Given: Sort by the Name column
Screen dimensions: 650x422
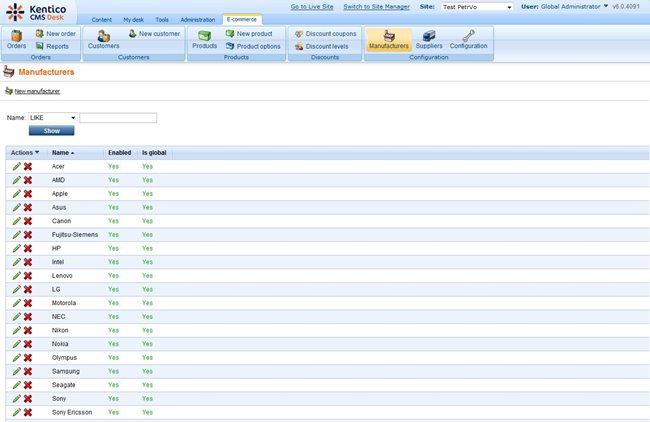Looking at the screenshot, I should [63, 153].
